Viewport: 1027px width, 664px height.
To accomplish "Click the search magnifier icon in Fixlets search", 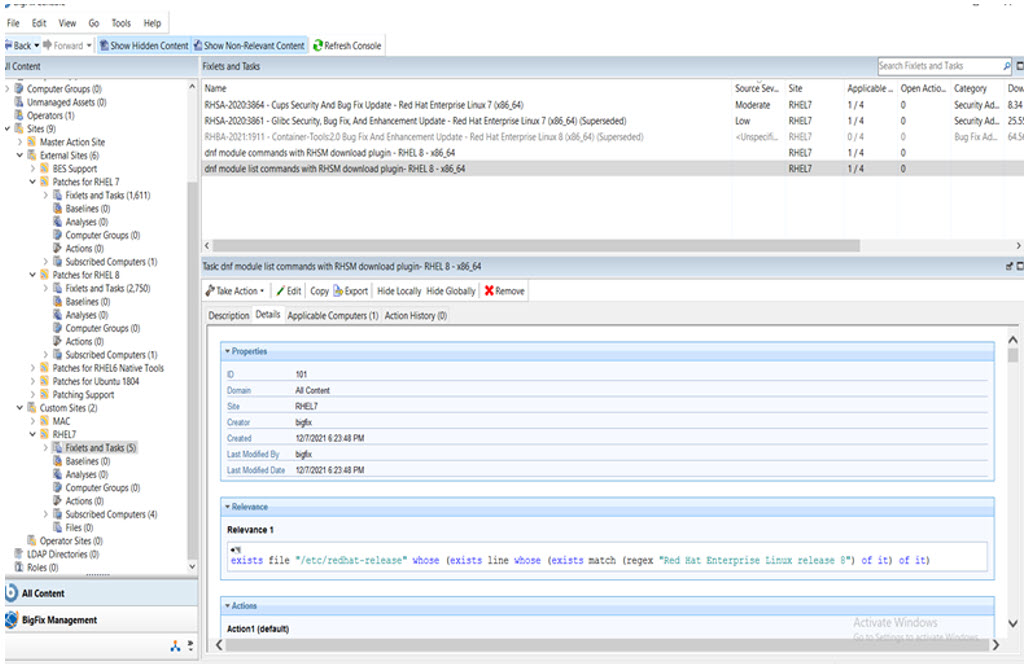I will [x=1006, y=66].
